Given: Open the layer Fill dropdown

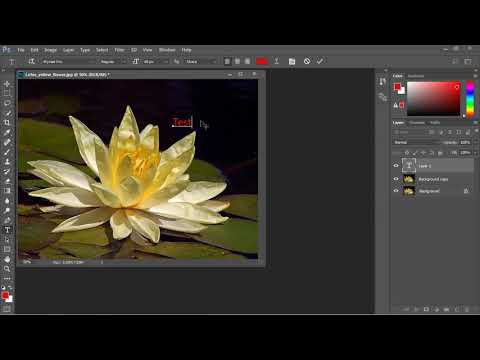Looking at the screenshot, I should (475, 153).
